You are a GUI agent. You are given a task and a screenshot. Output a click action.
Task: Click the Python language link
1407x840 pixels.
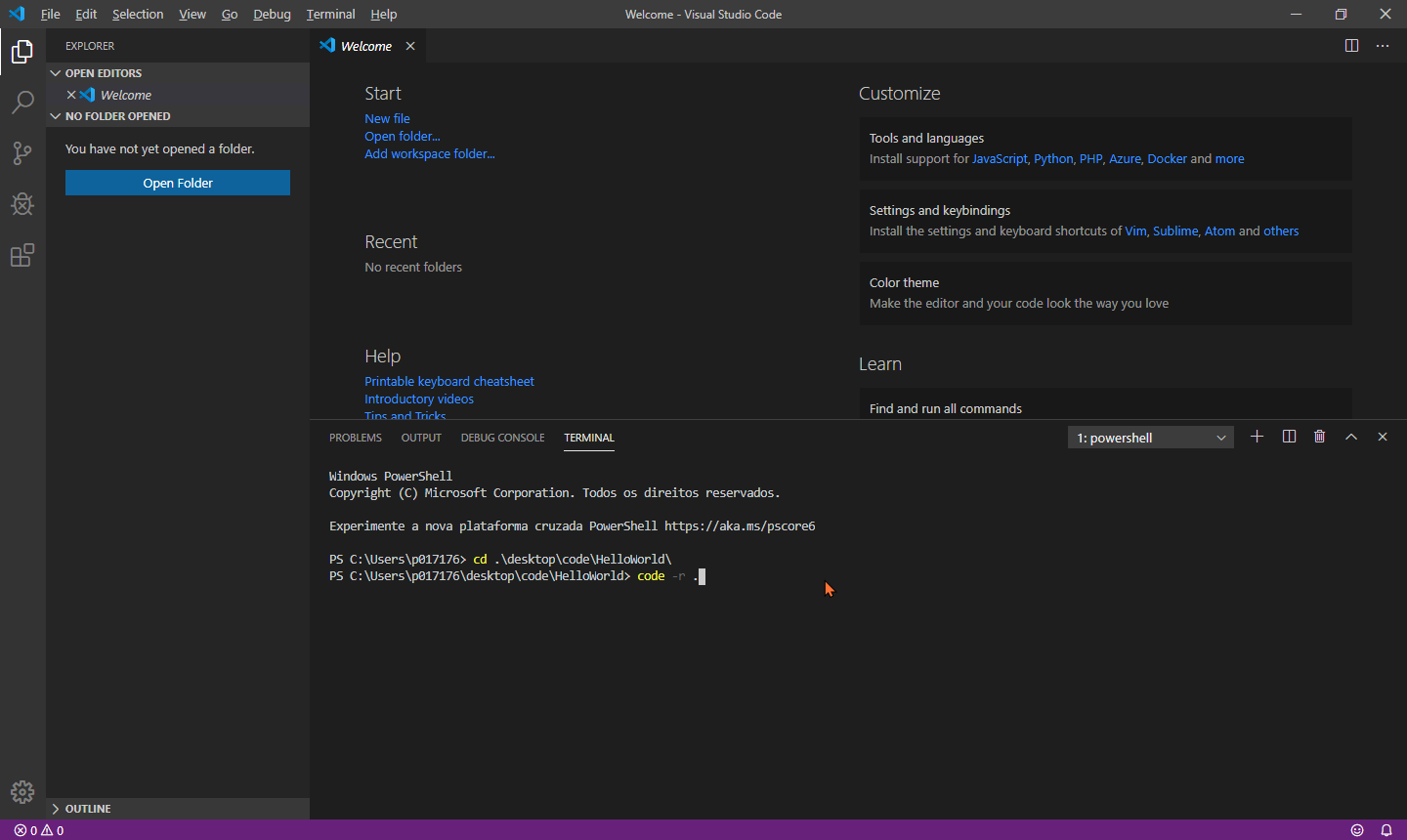[1053, 158]
